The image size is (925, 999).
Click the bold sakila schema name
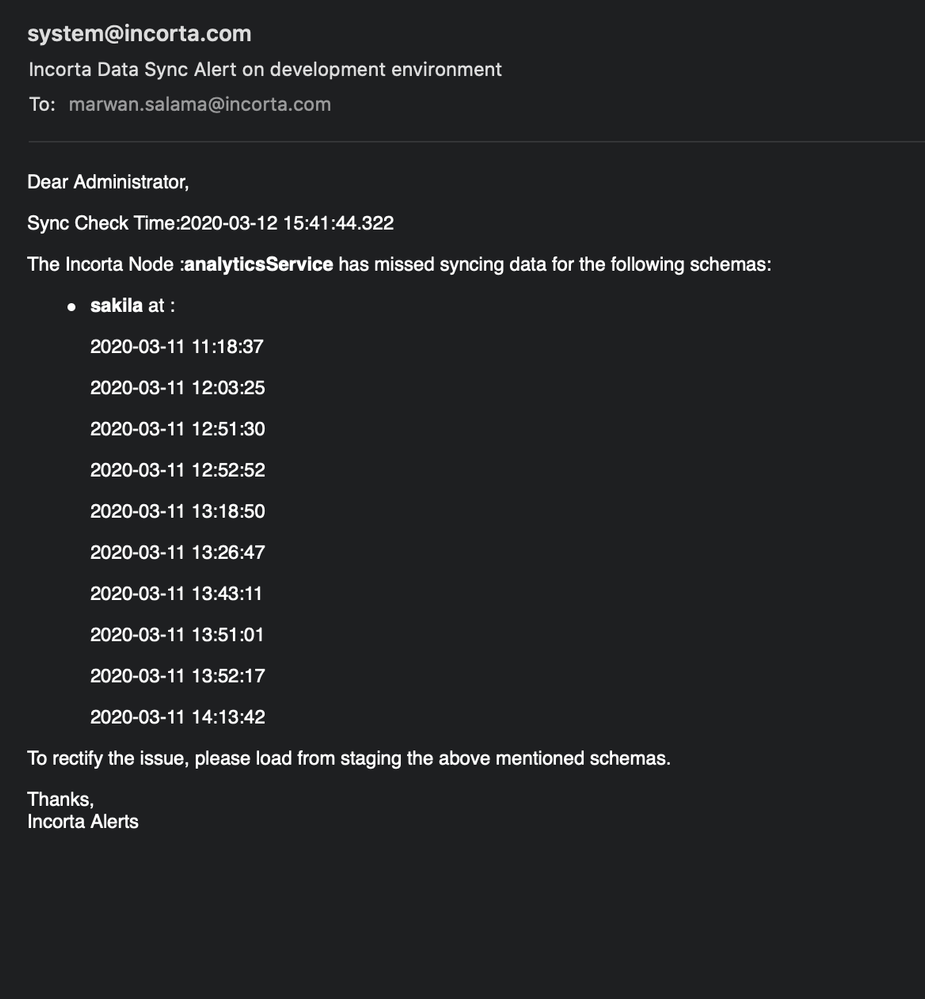(x=116, y=306)
